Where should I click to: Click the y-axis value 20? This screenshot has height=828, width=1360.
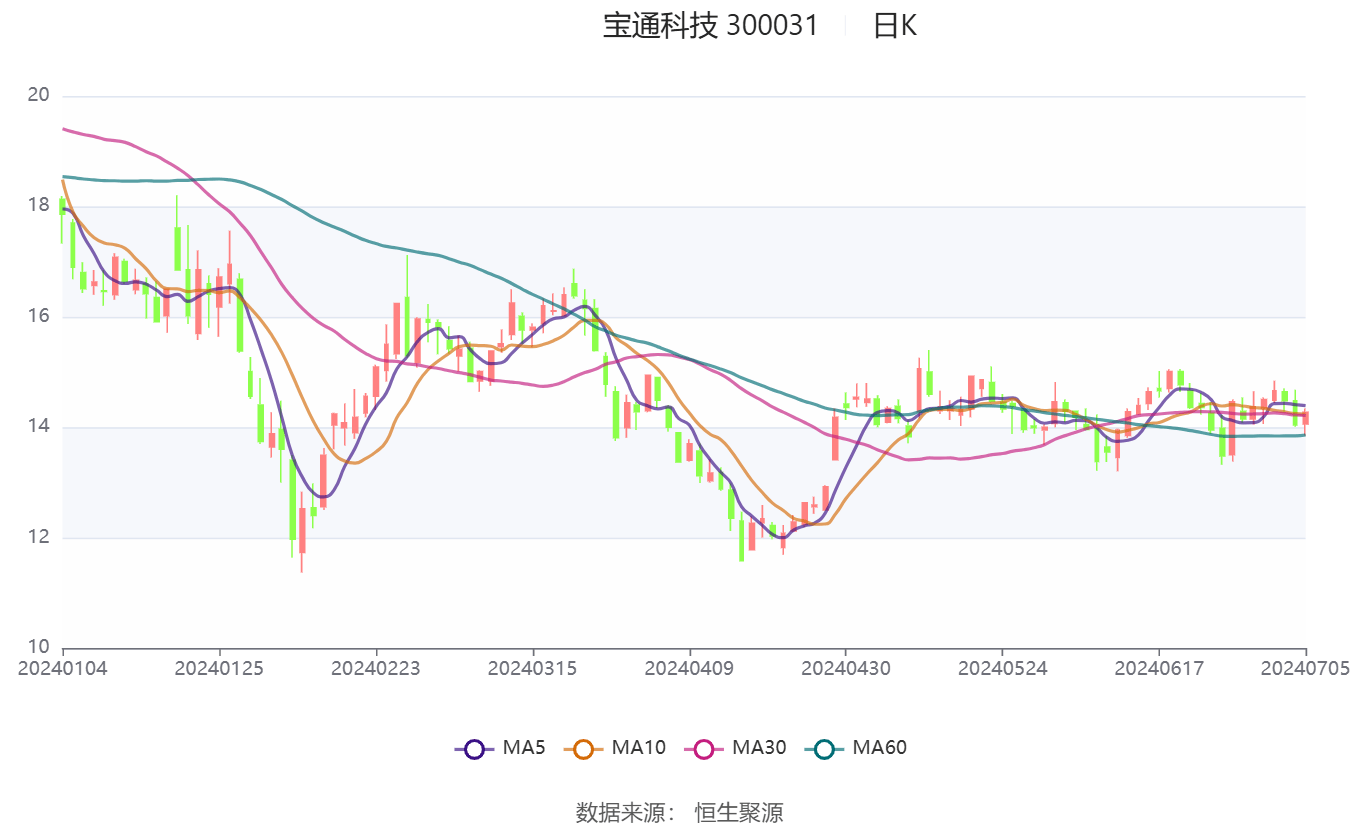click(38, 96)
